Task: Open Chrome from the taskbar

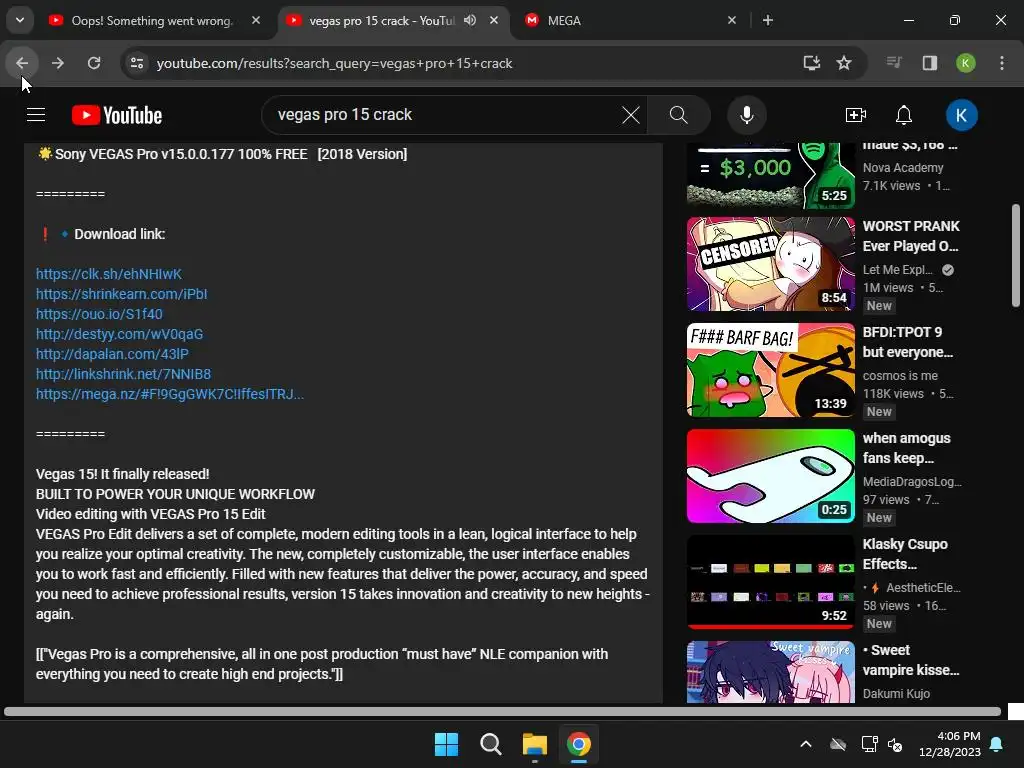Action: pyautogui.click(x=579, y=744)
